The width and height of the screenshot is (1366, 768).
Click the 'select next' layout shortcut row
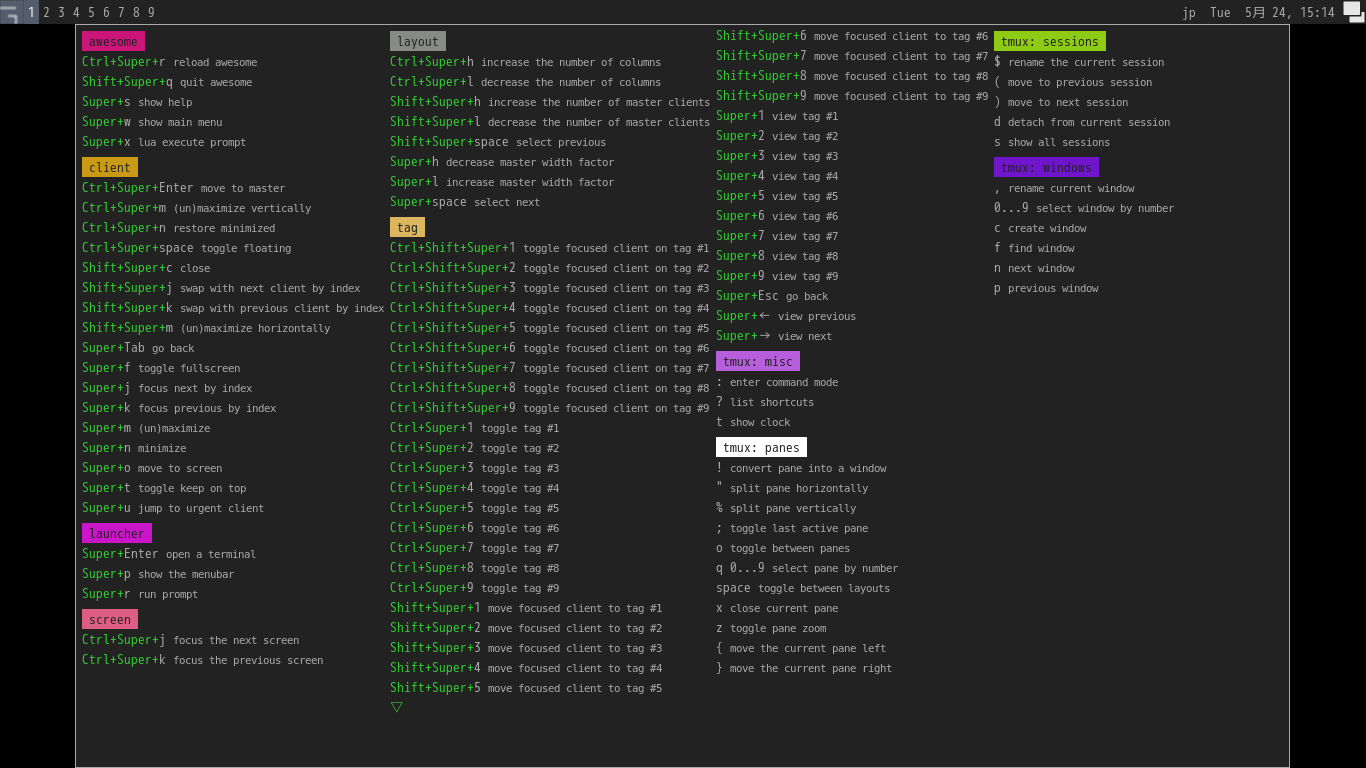click(x=465, y=202)
